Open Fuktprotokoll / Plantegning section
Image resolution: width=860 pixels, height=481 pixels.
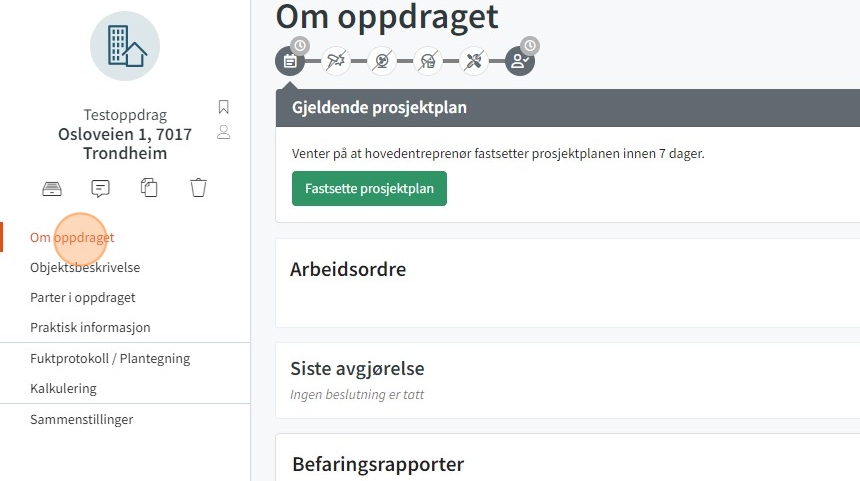(x=110, y=359)
